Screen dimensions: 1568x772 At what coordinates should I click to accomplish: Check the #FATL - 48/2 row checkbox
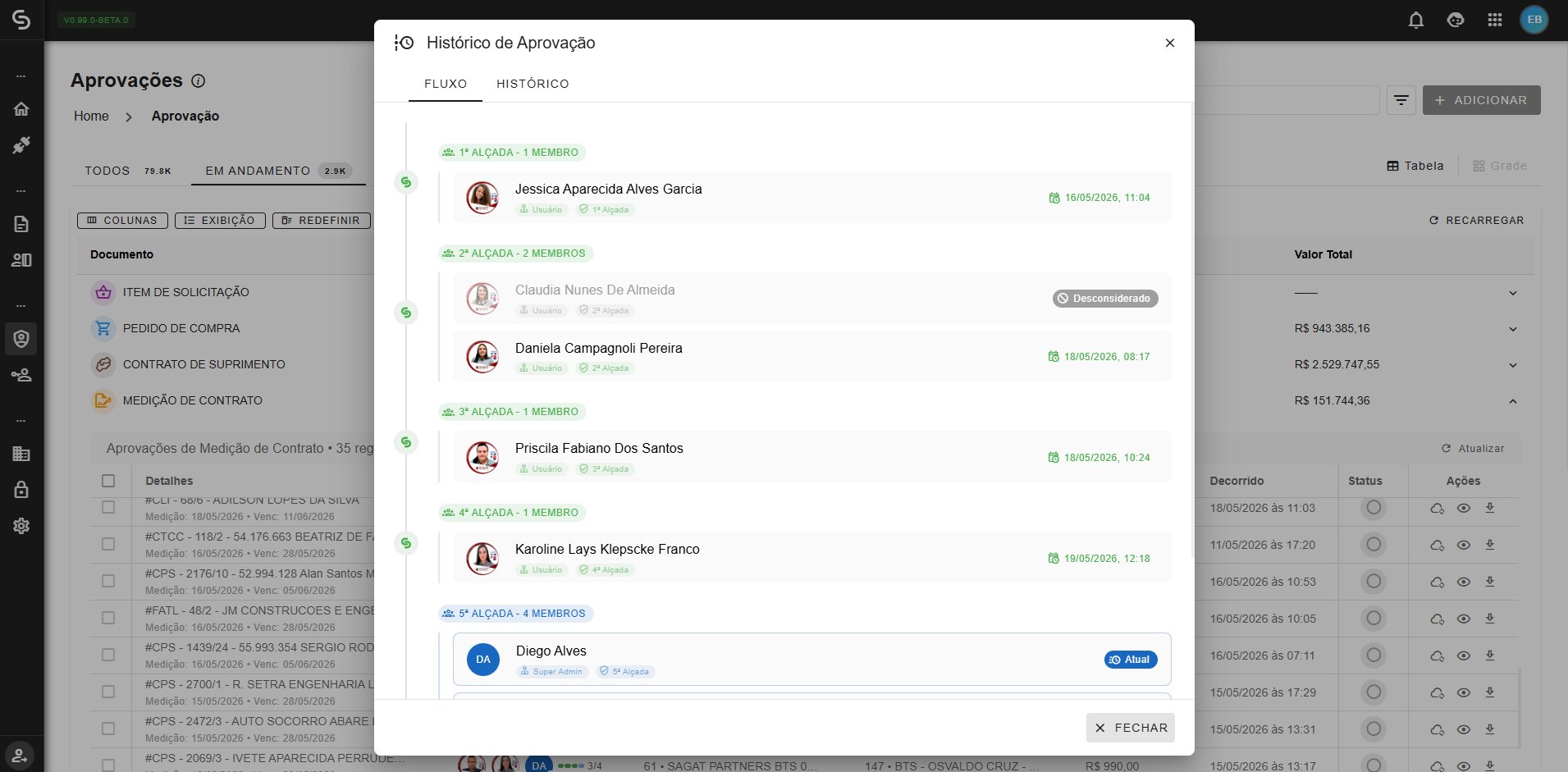tap(108, 618)
